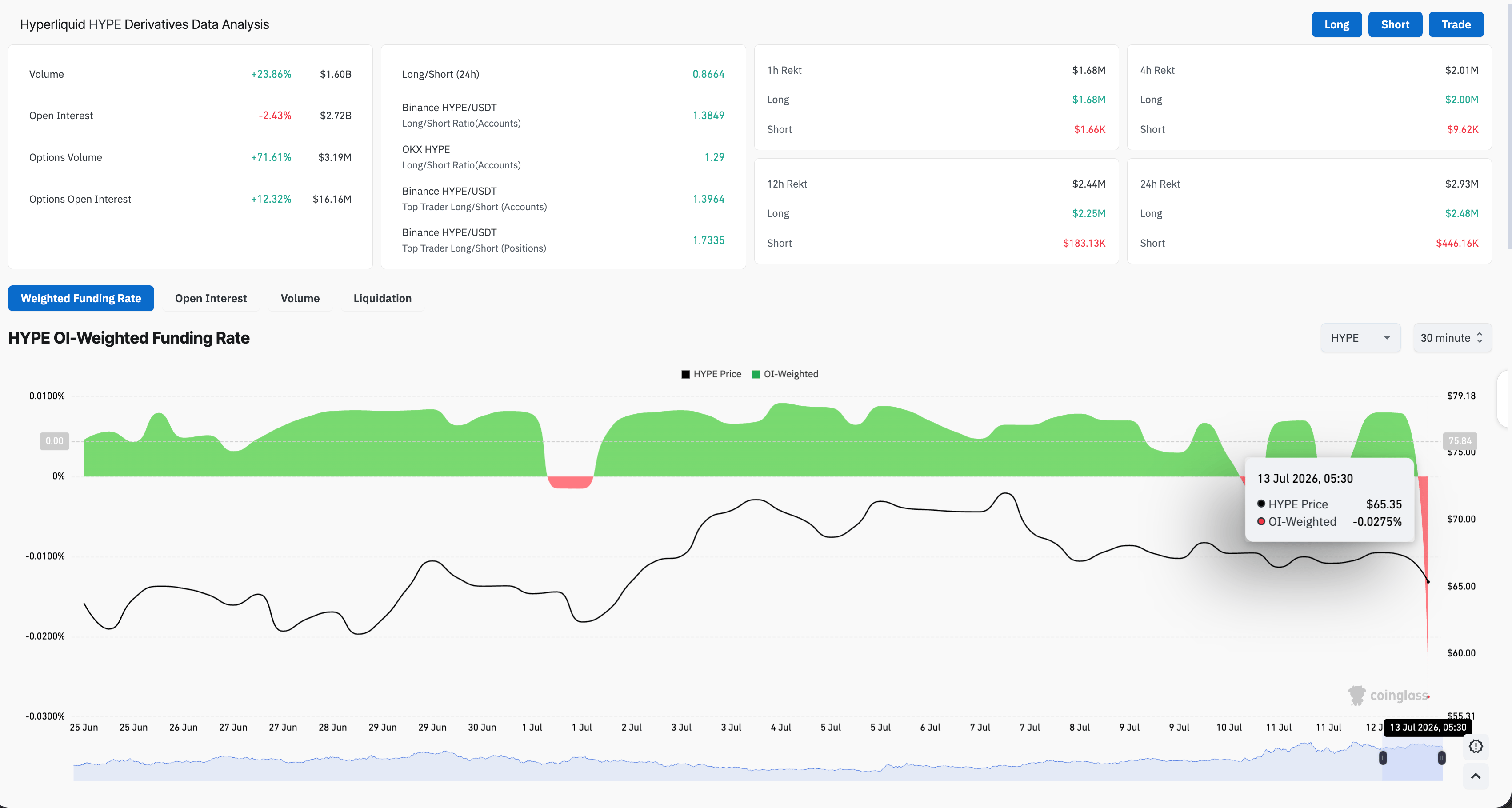1512x808 pixels.
Task: Click the blue Short button
Action: (x=1395, y=24)
